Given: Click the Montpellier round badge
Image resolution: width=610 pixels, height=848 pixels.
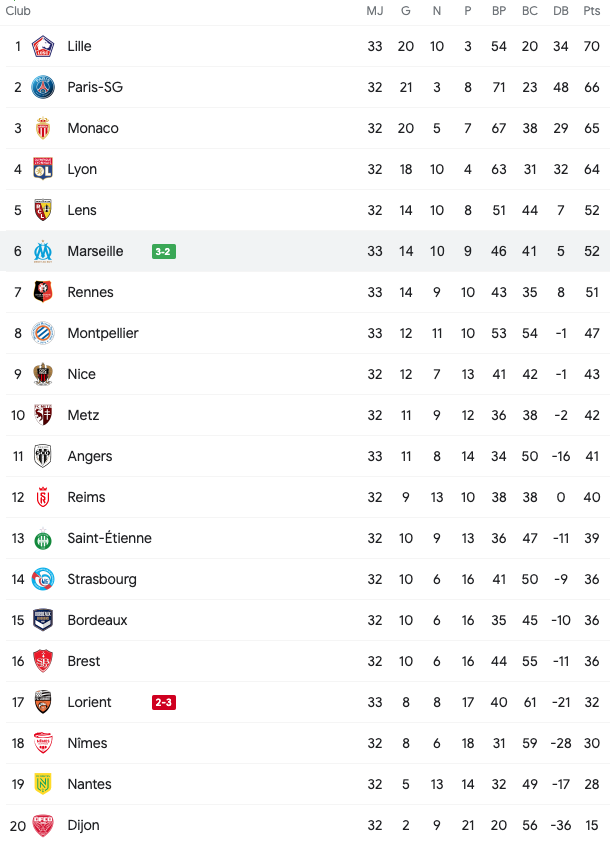Looking at the screenshot, I should click(x=43, y=333).
